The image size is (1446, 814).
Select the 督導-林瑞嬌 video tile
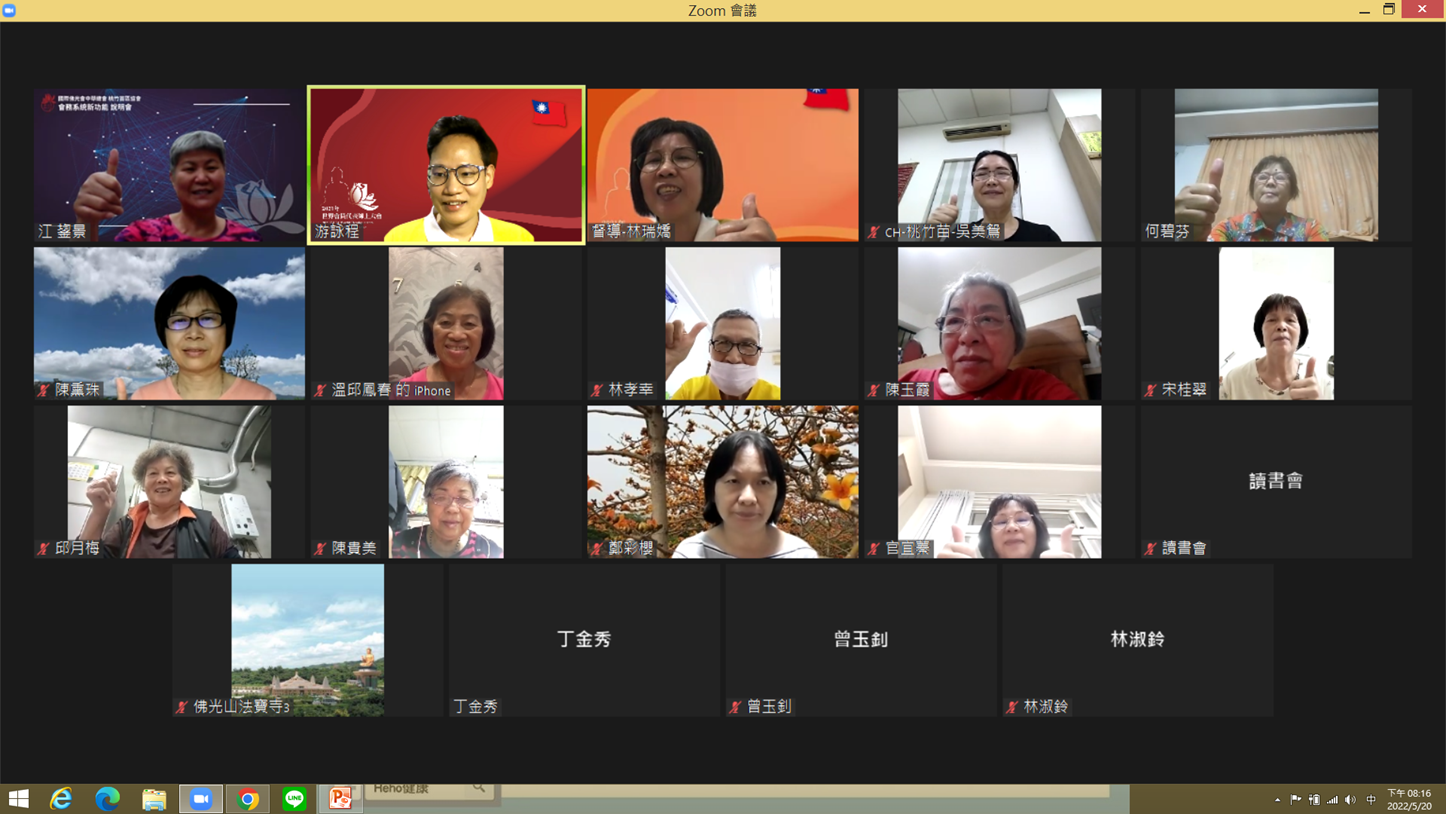coord(722,164)
